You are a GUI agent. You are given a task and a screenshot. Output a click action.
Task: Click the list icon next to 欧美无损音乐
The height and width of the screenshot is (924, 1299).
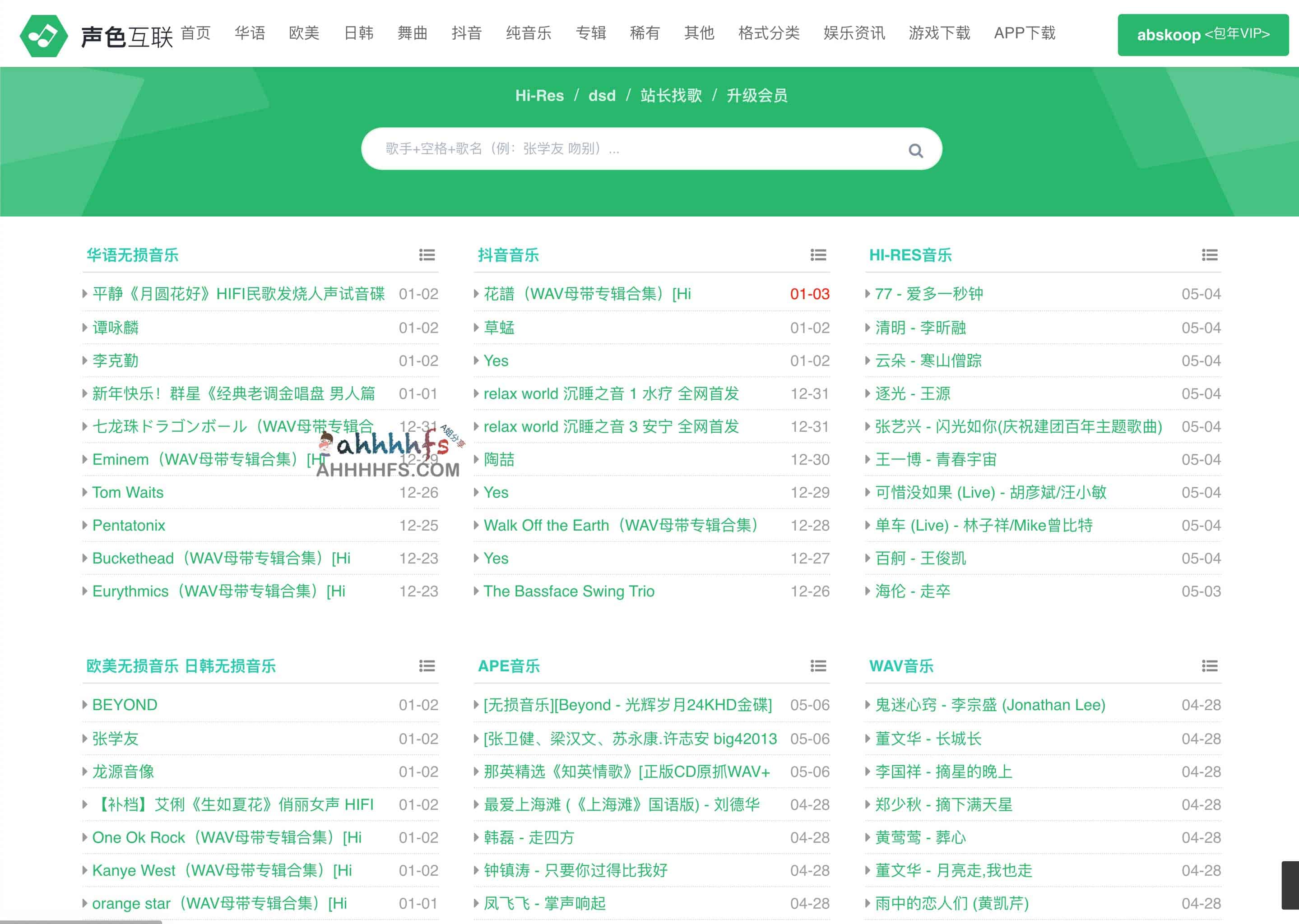coord(427,666)
